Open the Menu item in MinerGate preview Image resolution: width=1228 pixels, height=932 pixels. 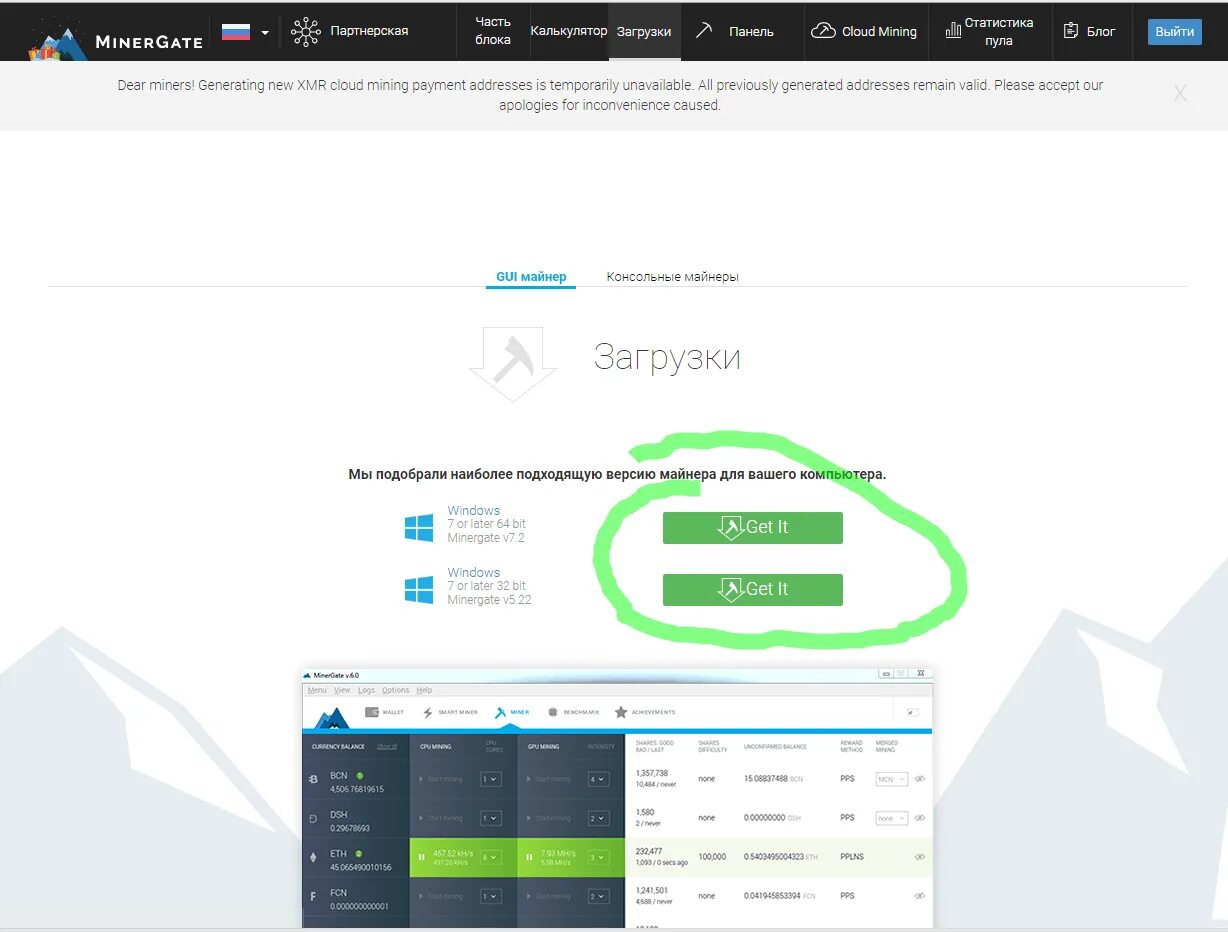317,690
